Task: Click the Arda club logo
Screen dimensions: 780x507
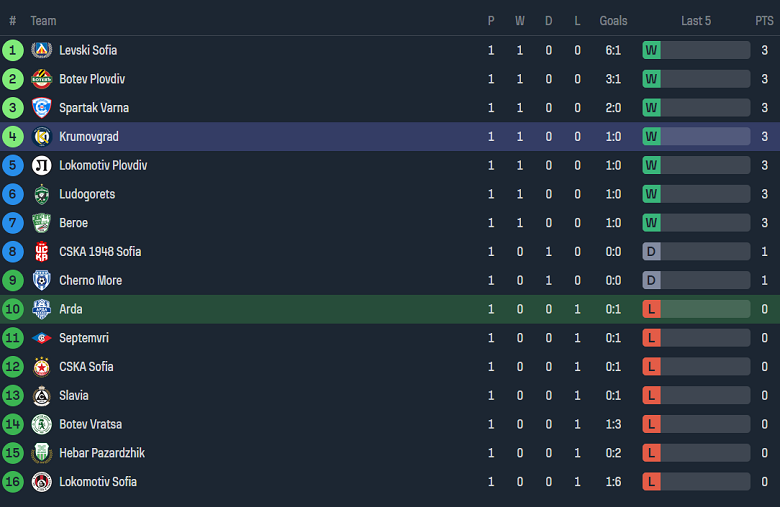Action: coord(41,309)
